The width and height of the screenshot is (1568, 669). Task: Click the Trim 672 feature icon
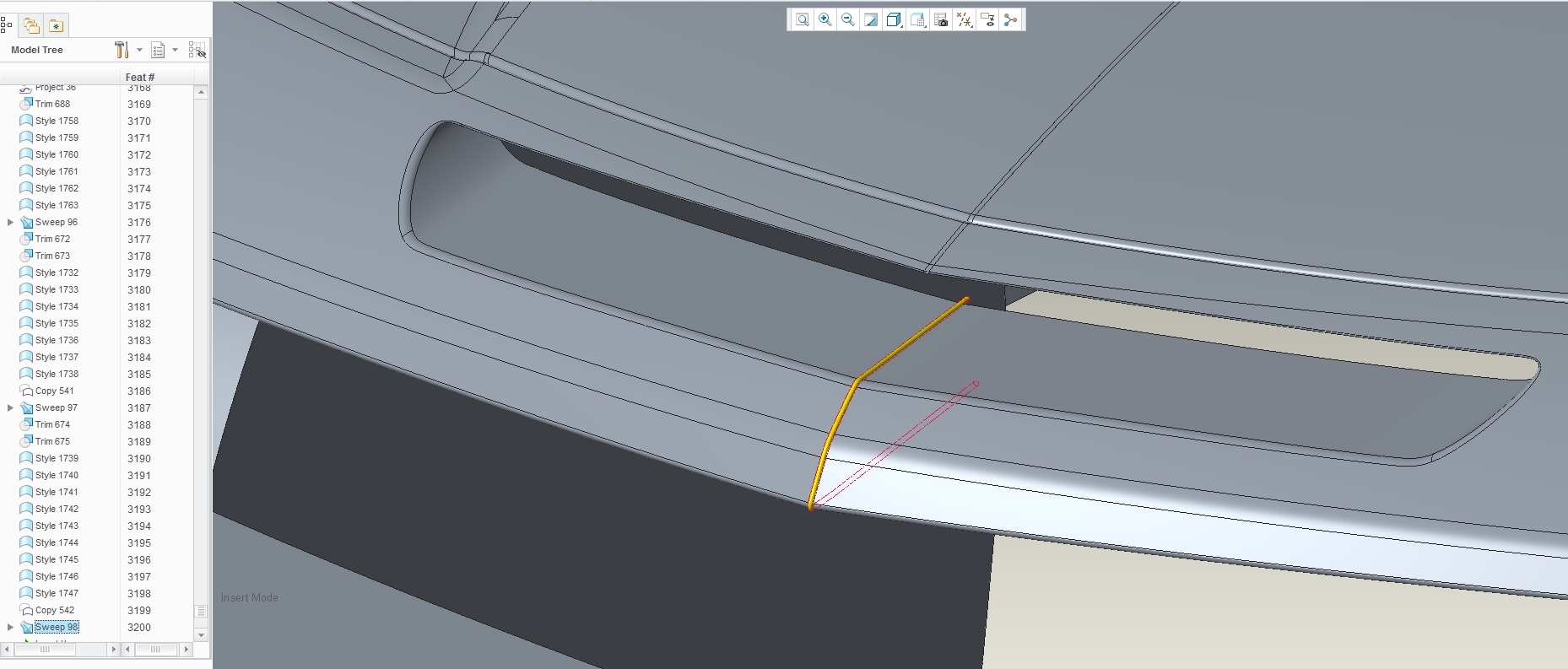pyautogui.click(x=26, y=239)
